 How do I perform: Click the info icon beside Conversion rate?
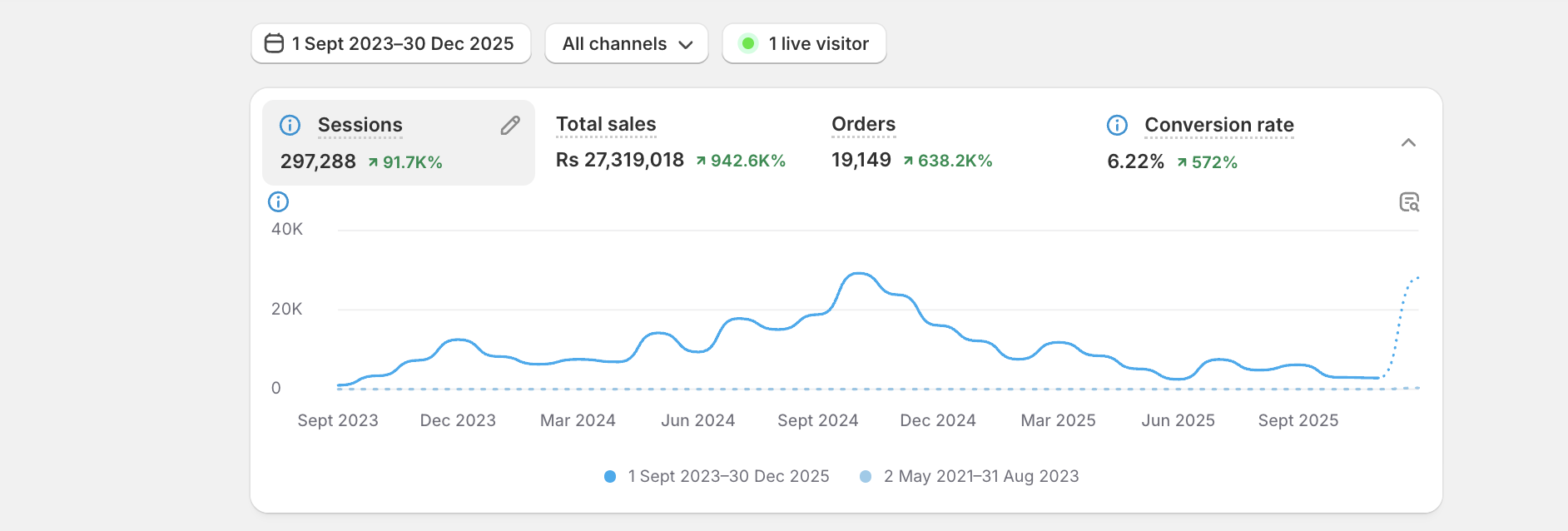tap(1117, 126)
